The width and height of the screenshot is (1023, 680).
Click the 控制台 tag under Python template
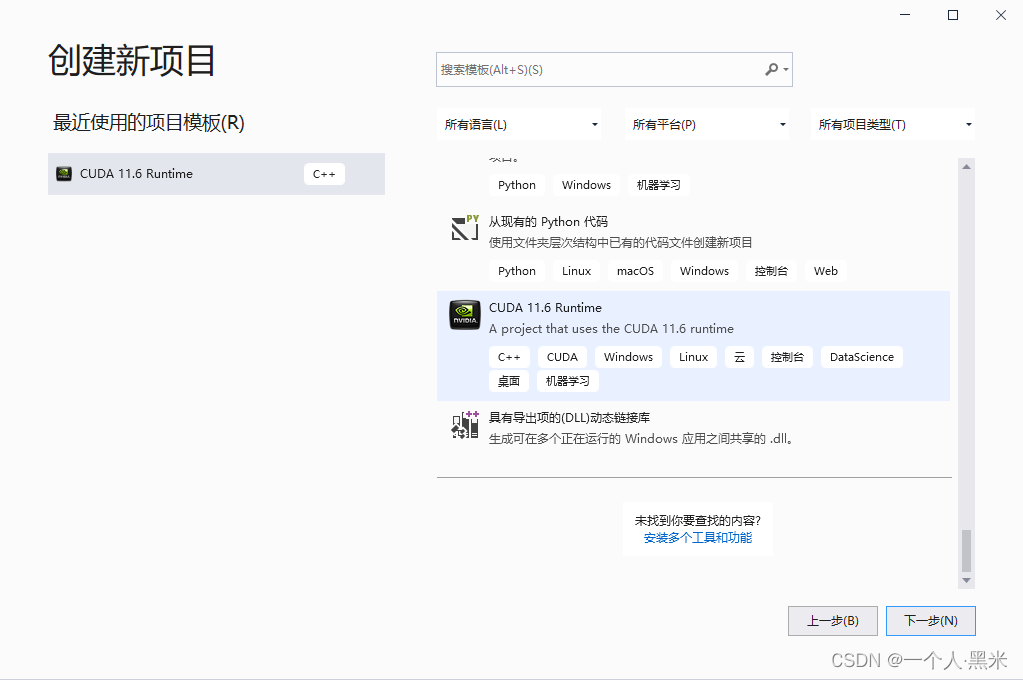point(771,271)
